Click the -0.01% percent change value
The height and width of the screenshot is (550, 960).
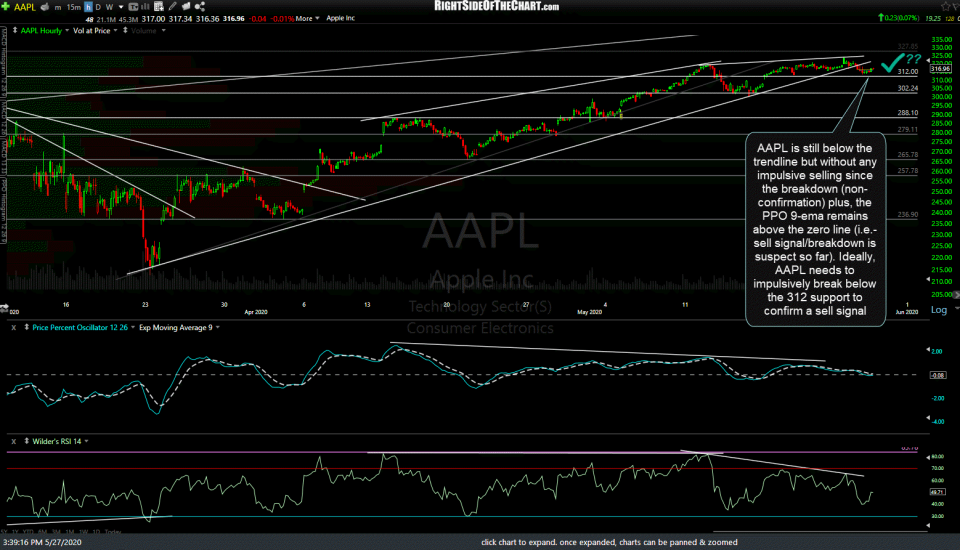point(282,19)
